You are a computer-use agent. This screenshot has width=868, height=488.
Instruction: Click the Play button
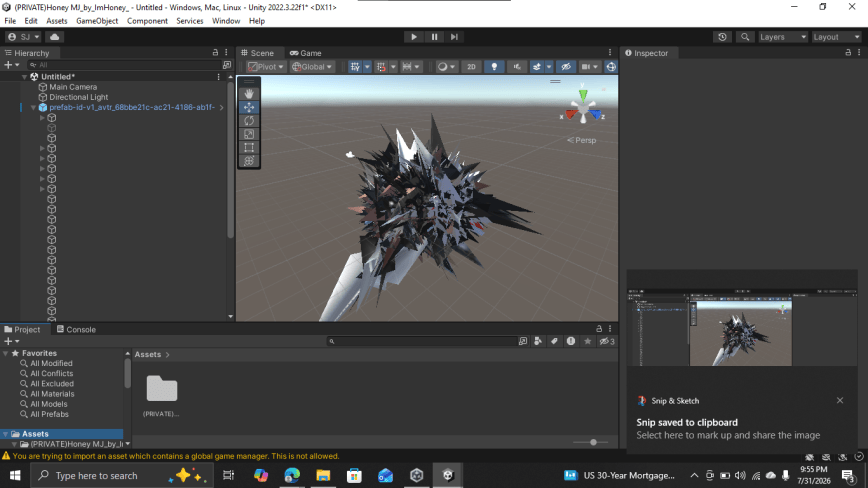pyautogui.click(x=414, y=37)
